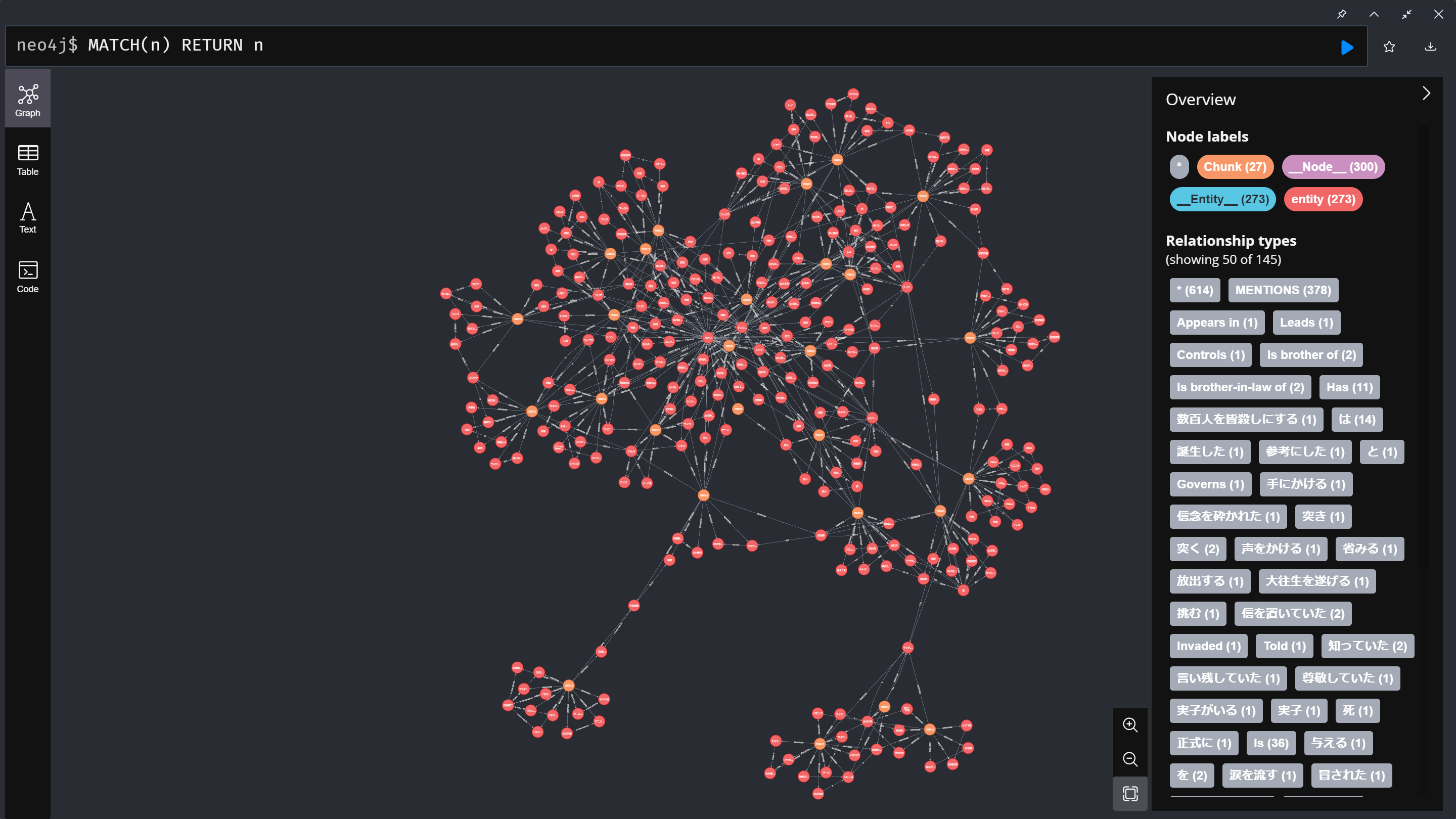Image resolution: width=1456 pixels, height=819 pixels.
Task: Switch to Text view
Action: (x=28, y=217)
